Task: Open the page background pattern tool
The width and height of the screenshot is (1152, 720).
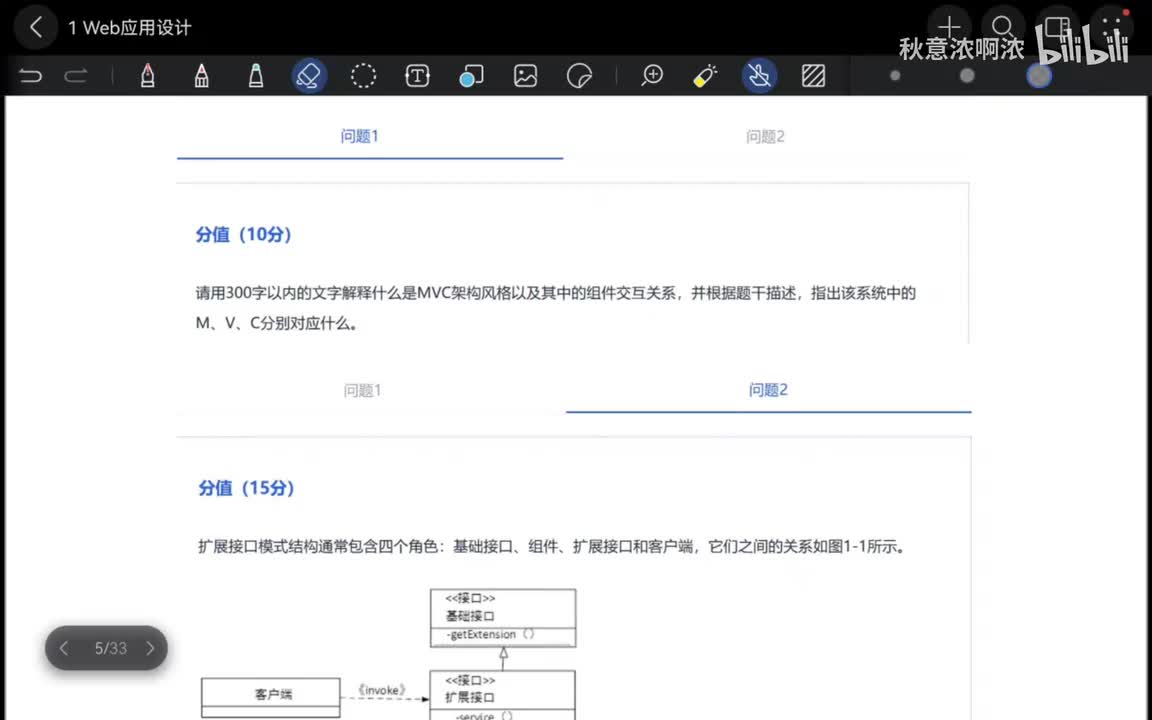Action: click(813, 76)
